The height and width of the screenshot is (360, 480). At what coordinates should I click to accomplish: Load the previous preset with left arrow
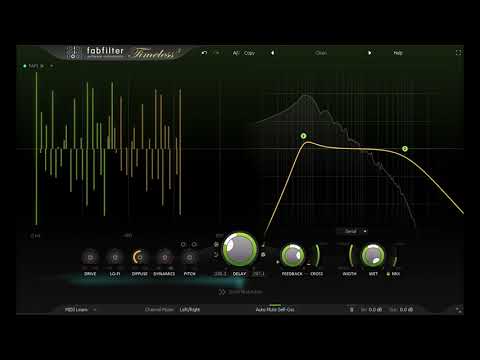tap(272, 53)
